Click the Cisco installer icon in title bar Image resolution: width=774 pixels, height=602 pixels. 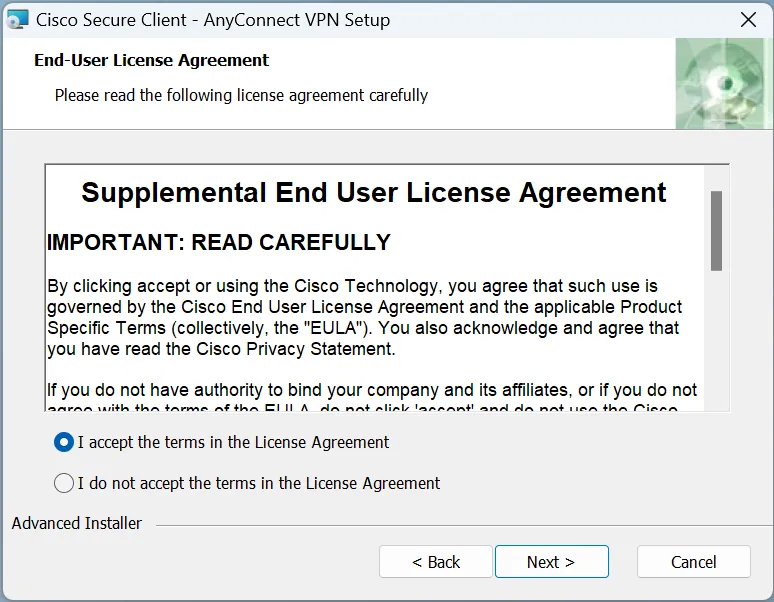coord(18,20)
